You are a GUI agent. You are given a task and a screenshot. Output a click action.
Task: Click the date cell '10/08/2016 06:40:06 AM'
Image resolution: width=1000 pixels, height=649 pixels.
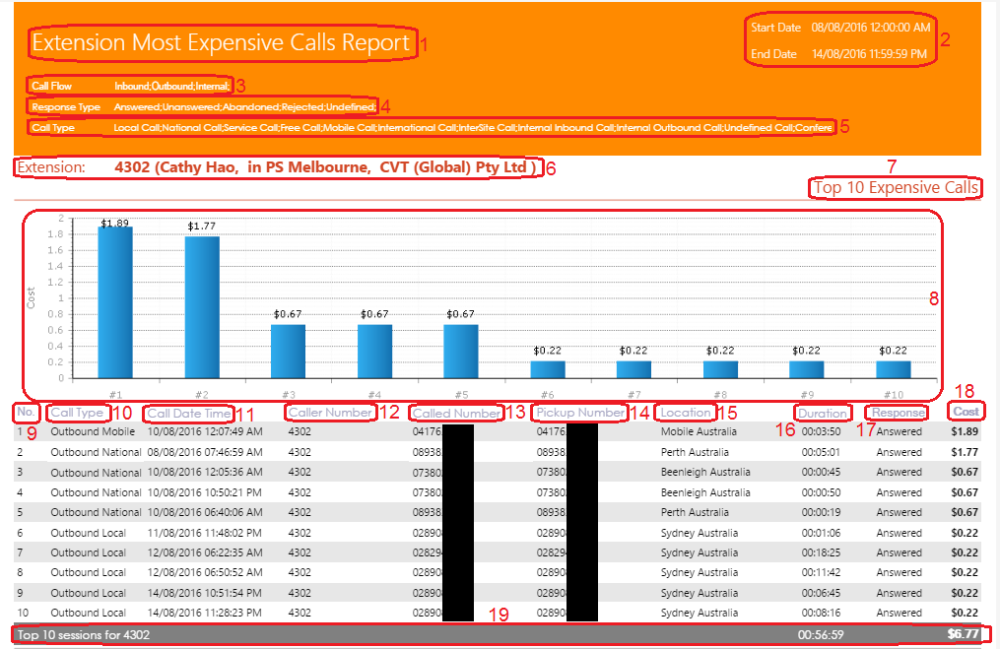(x=205, y=512)
